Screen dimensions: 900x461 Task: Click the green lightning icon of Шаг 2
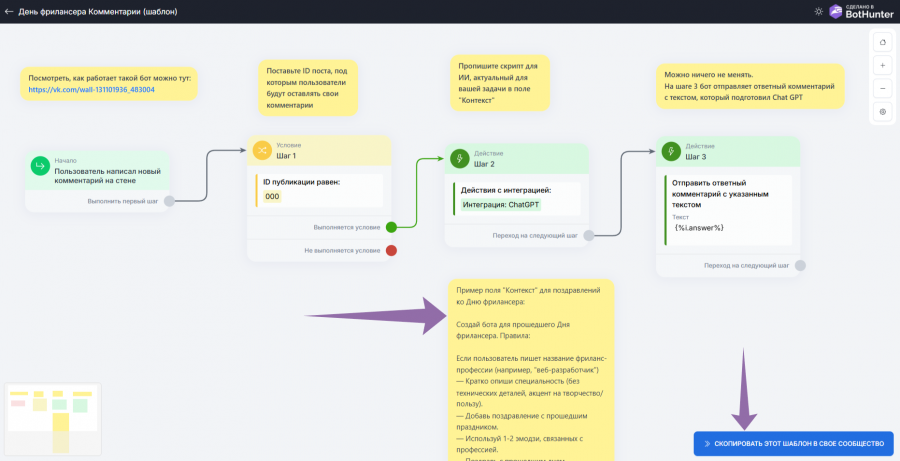pos(459,158)
